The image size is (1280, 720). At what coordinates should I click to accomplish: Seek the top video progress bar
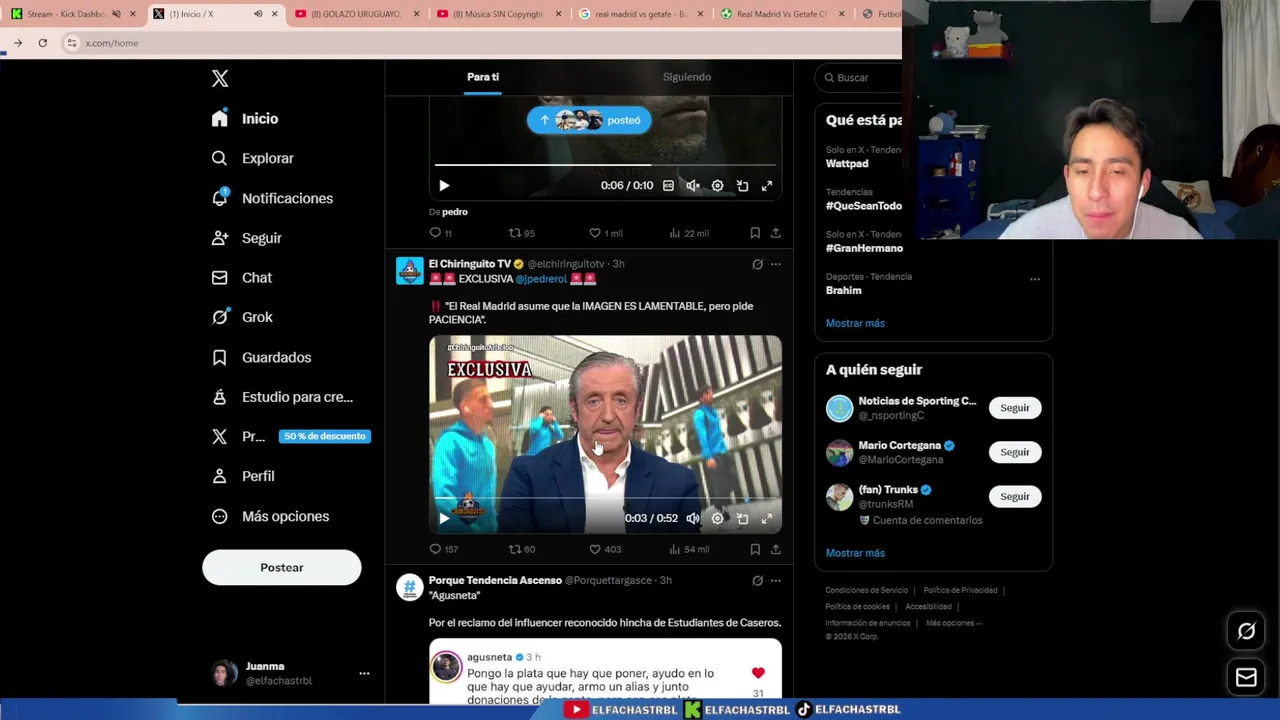[605, 165]
